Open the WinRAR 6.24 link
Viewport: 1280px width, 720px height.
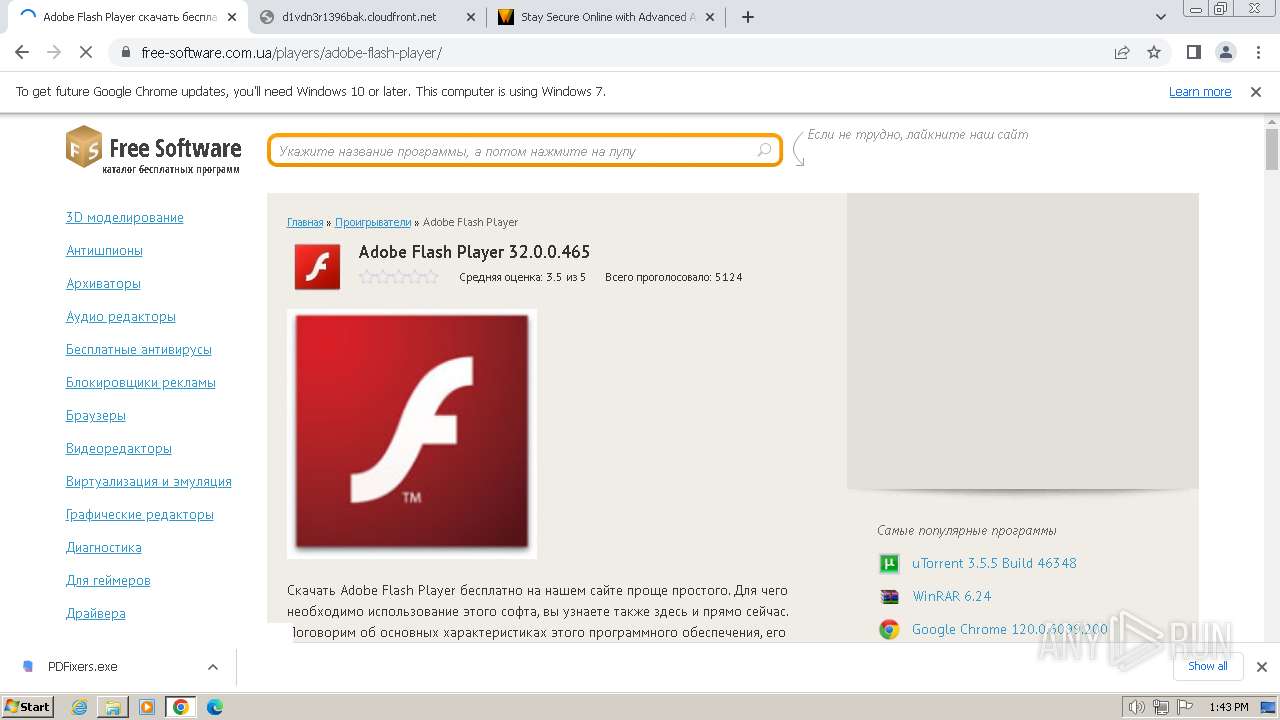point(952,596)
